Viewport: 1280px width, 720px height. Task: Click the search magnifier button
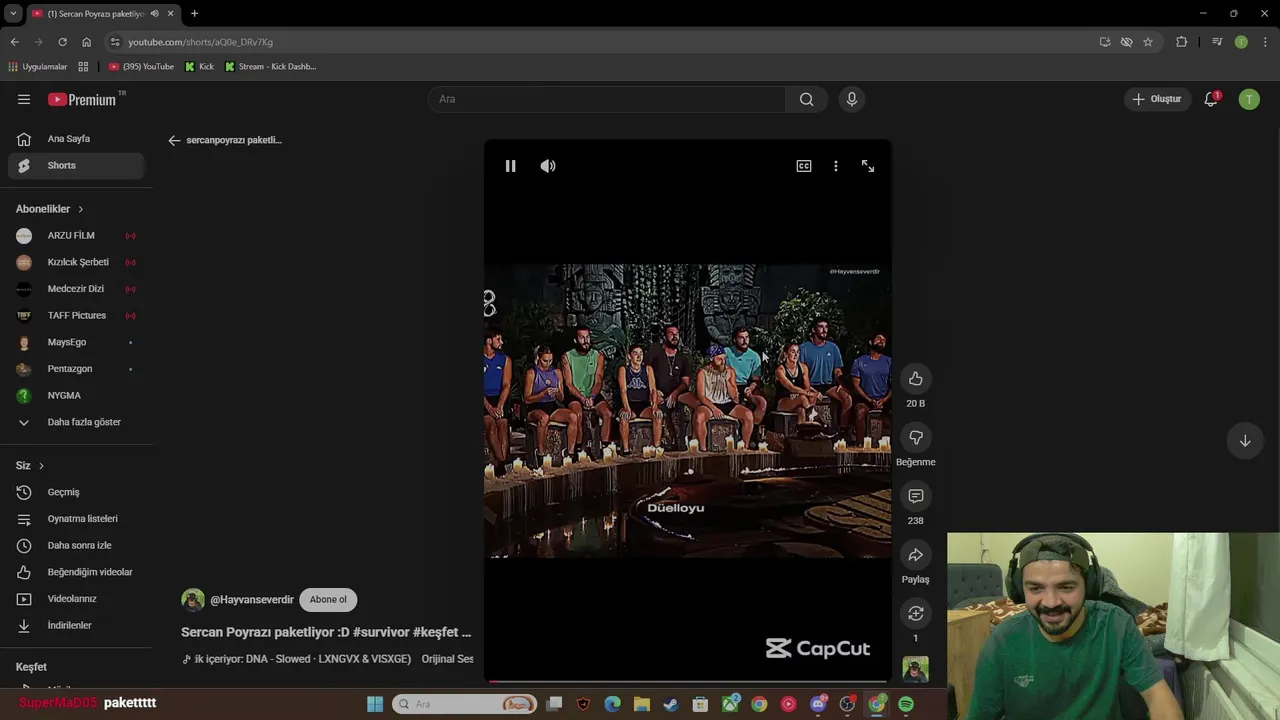click(806, 99)
